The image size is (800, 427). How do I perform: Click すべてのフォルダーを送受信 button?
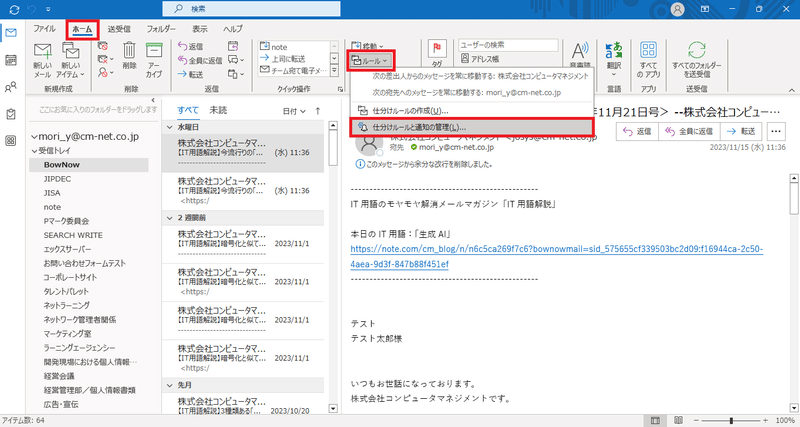click(696, 61)
